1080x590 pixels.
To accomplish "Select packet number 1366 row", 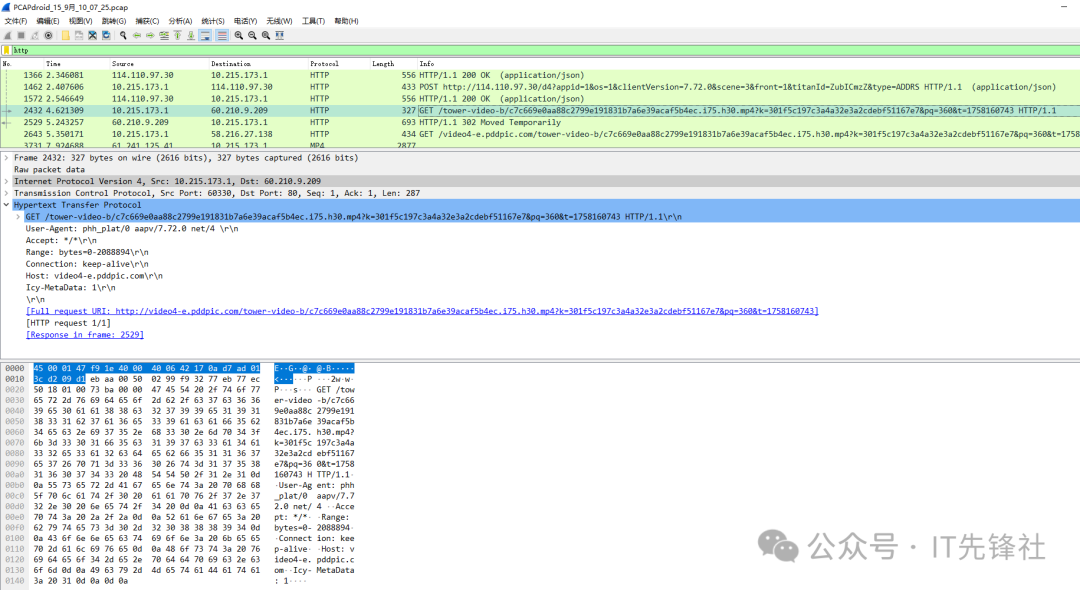I will [540, 75].
